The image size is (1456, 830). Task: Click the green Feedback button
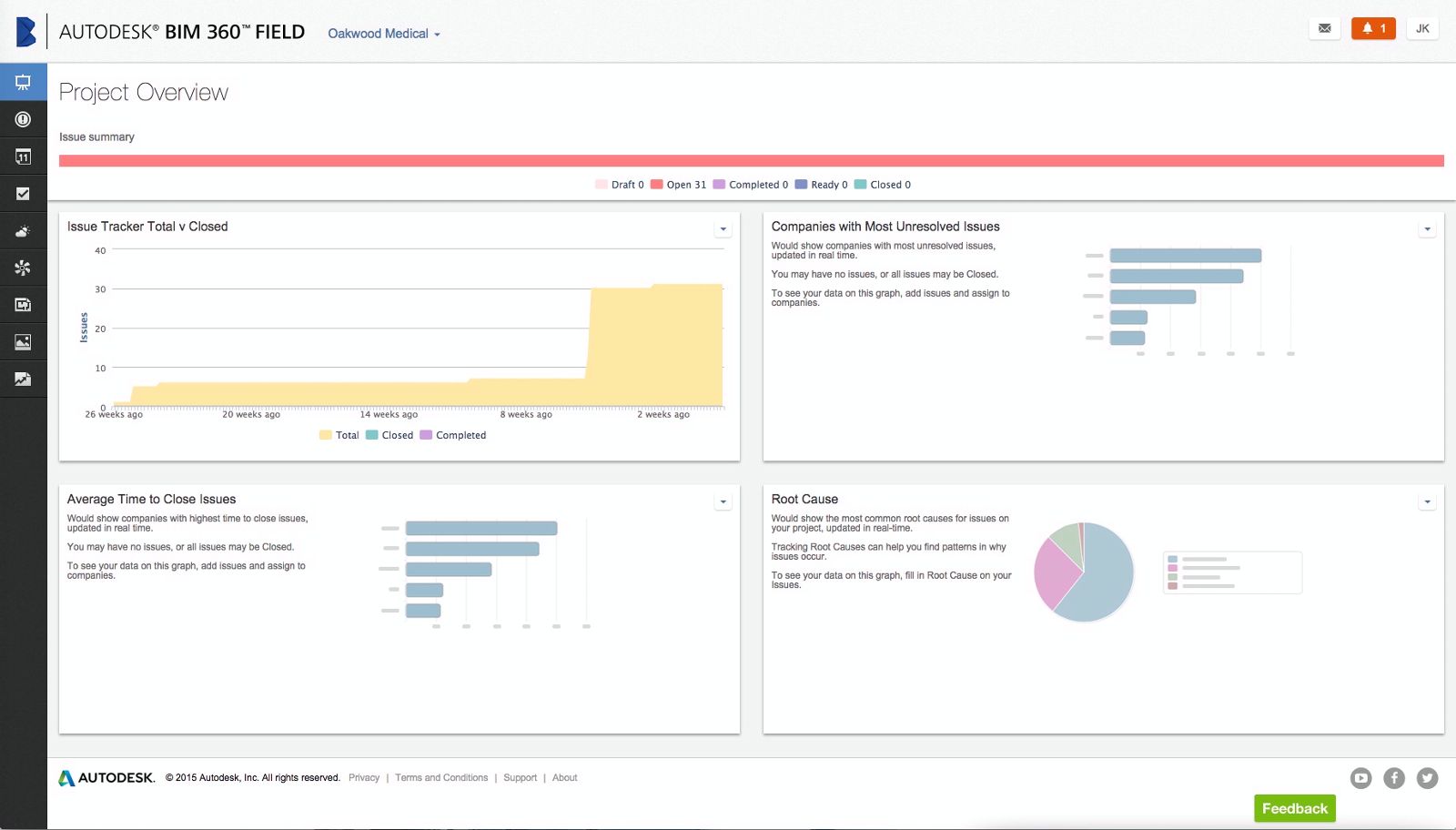pos(1295,808)
